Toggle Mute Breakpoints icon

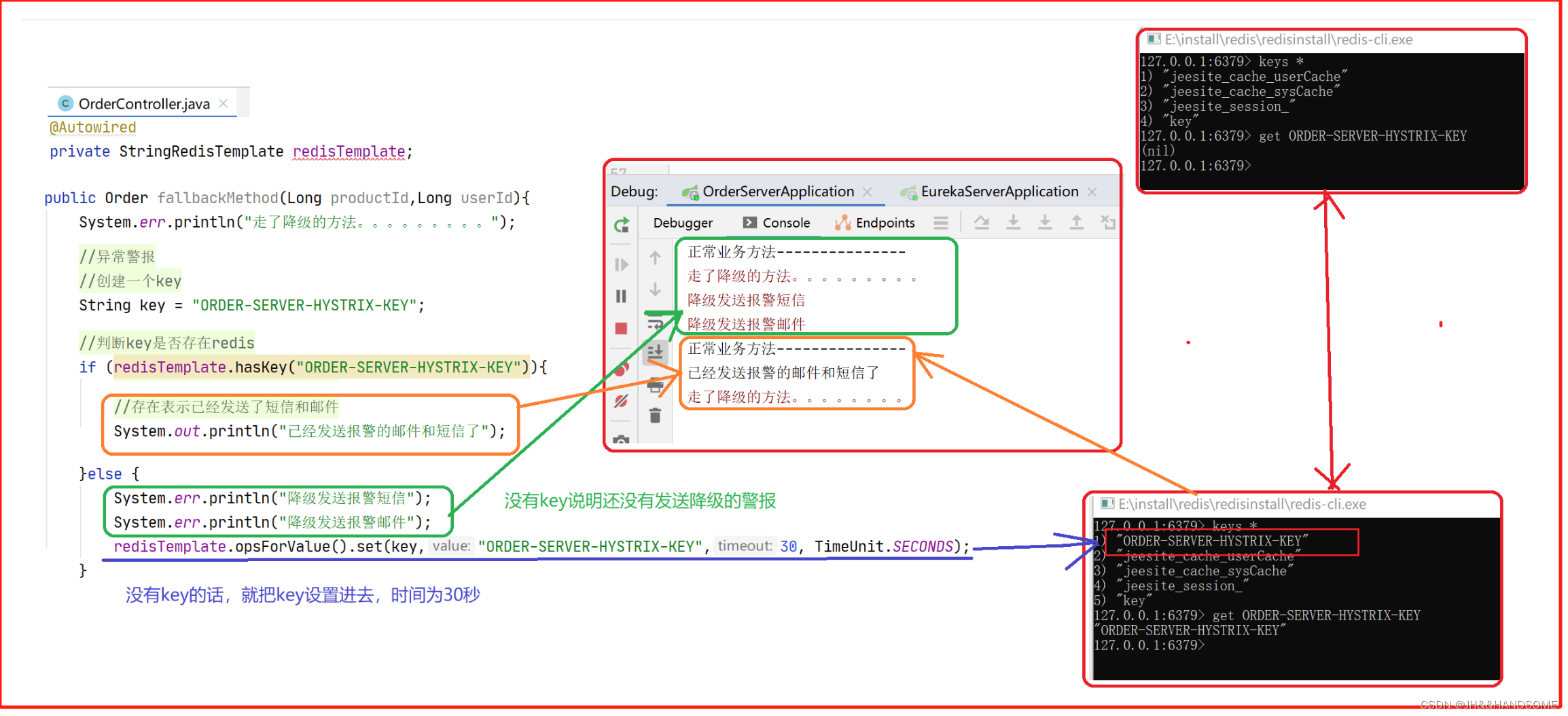click(x=622, y=401)
